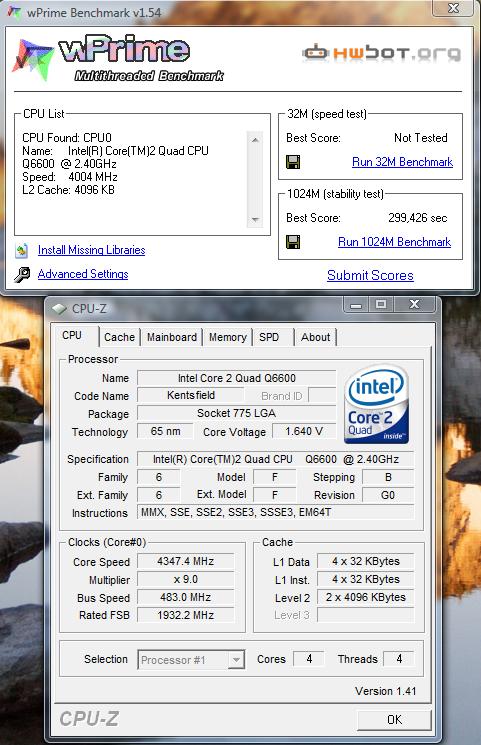Screen dimensions: 481x745
Task: Switch to the Memory tab
Action: click(228, 337)
